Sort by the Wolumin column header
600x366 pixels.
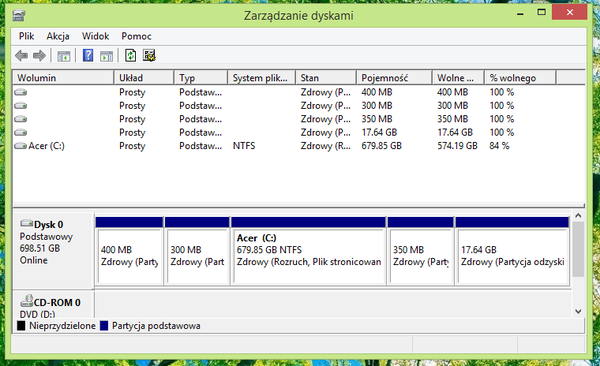(x=64, y=78)
